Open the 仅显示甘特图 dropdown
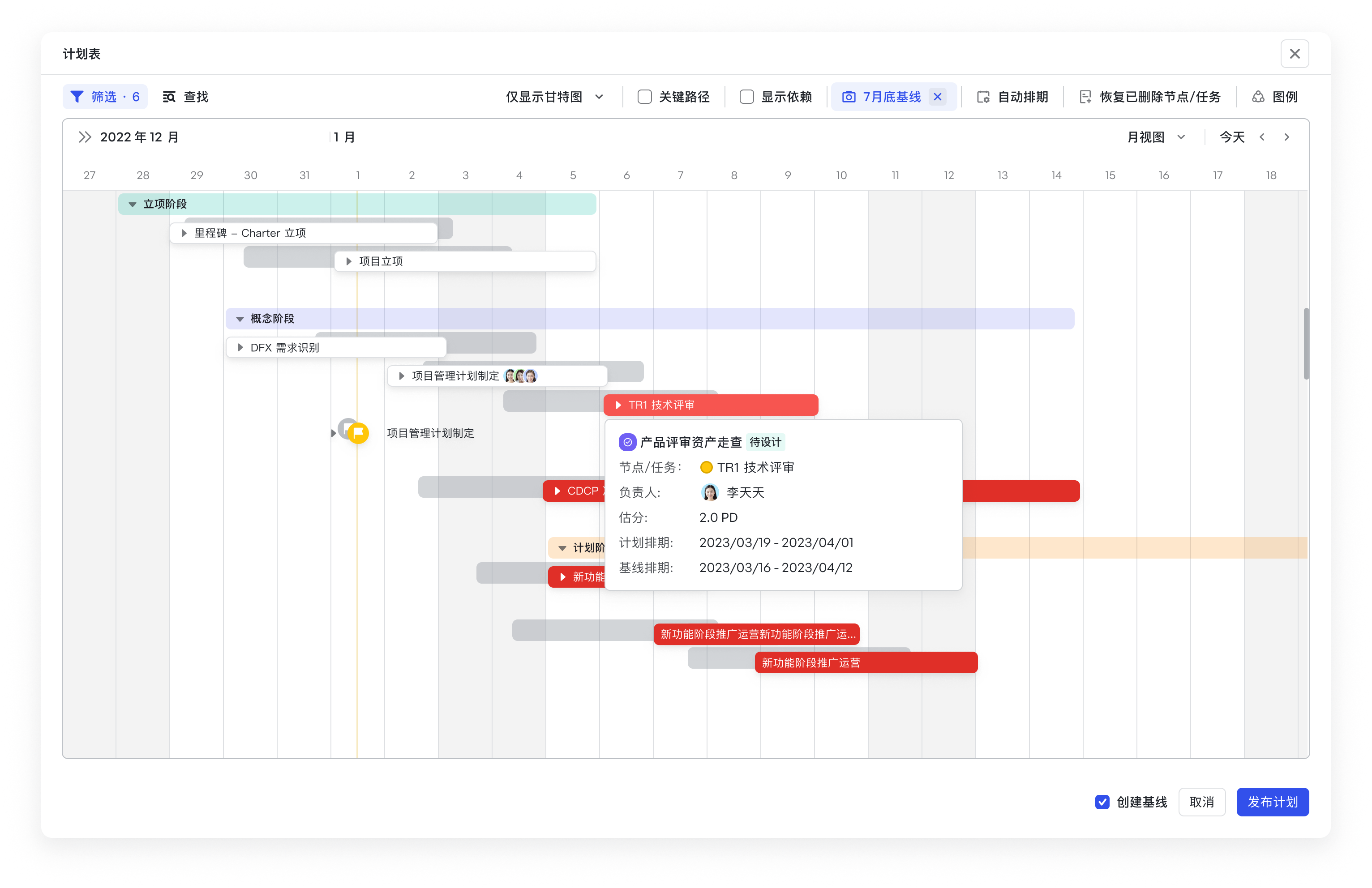Image resolution: width=1372 pixels, height=888 pixels. 554,97
